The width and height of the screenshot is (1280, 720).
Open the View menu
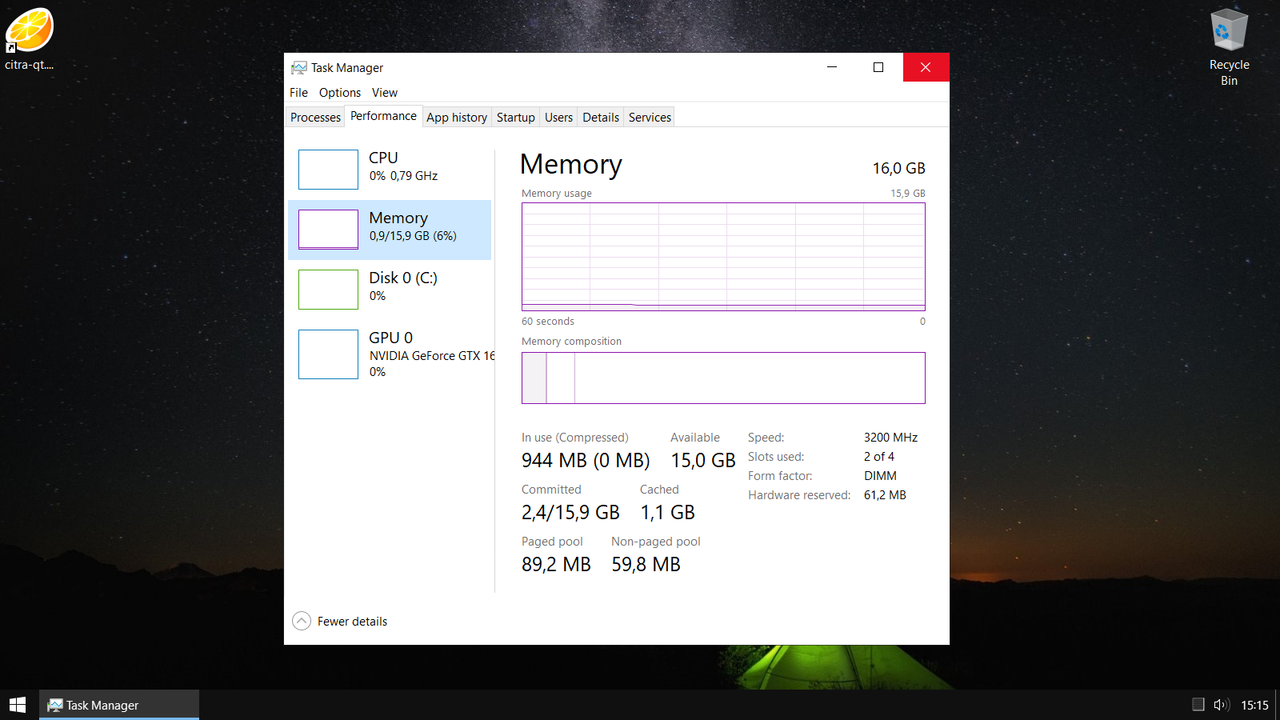384,92
